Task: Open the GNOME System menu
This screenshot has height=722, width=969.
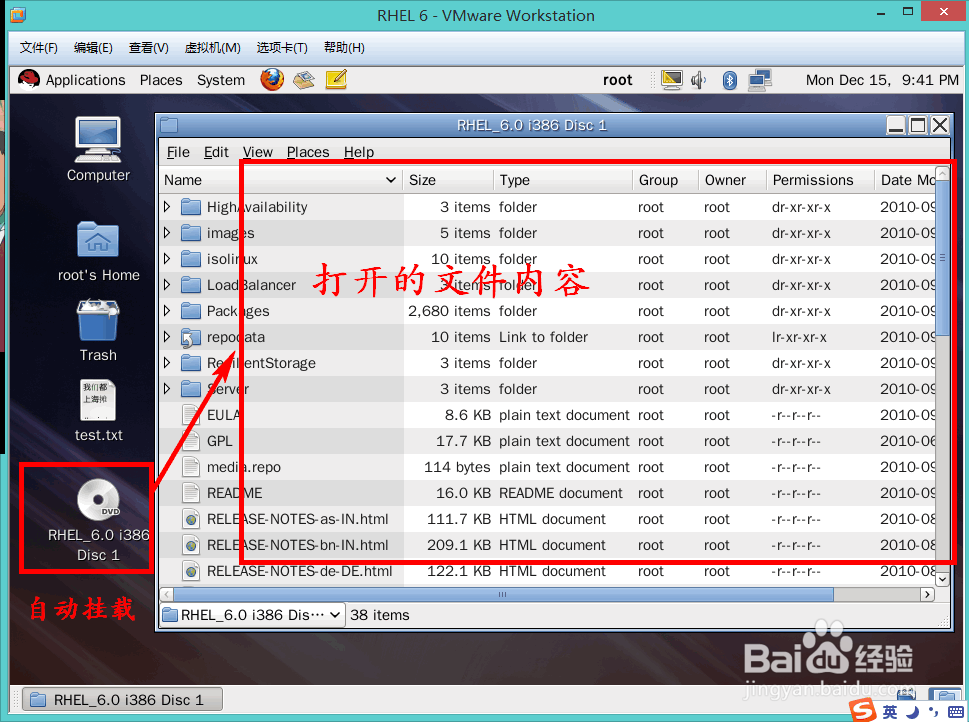Action: (x=221, y=80)
